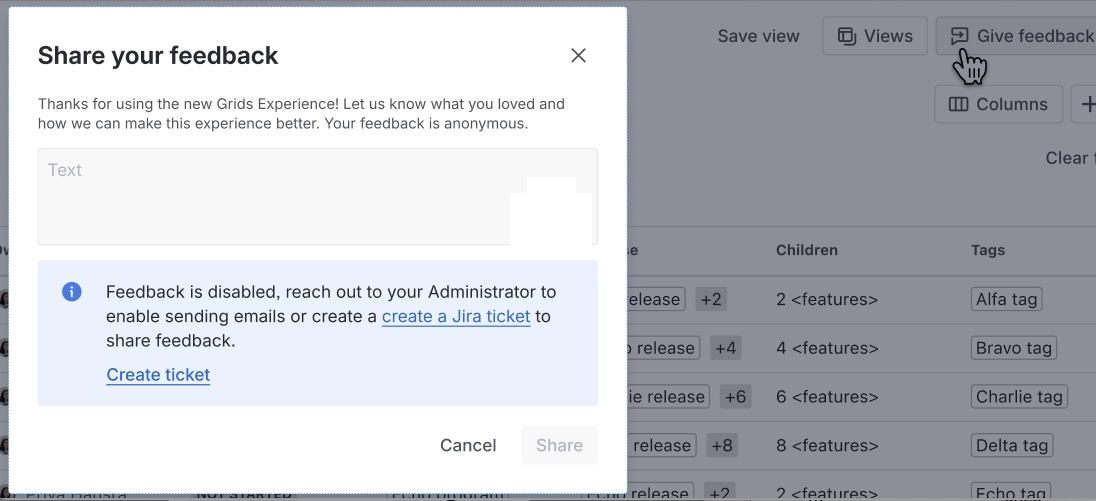Image resolution: width=1096 pixels, height=501 pixels.
Task: Open the Views button
Action: point(875,36)
